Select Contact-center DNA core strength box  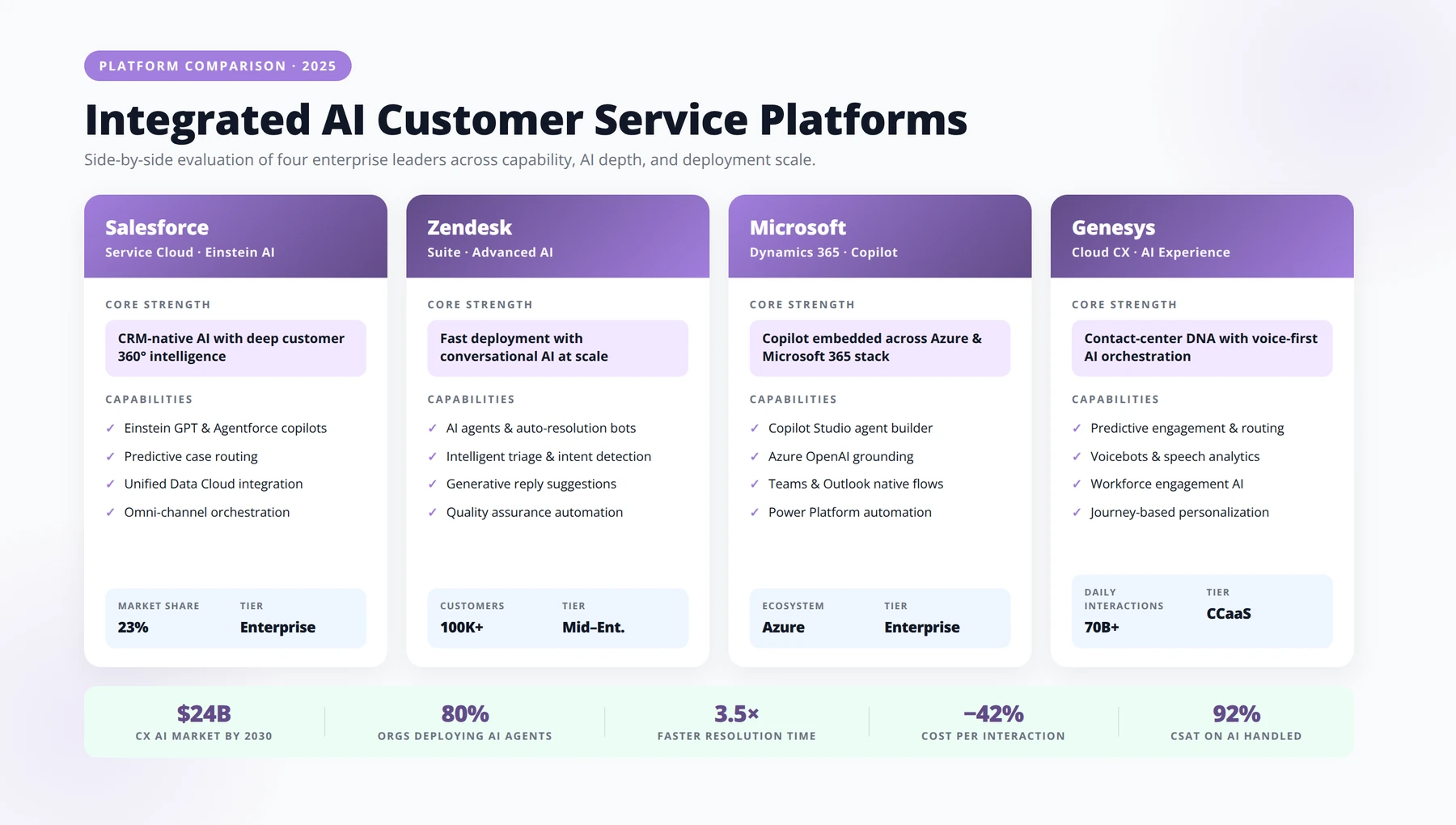(x=1202, y=348)
